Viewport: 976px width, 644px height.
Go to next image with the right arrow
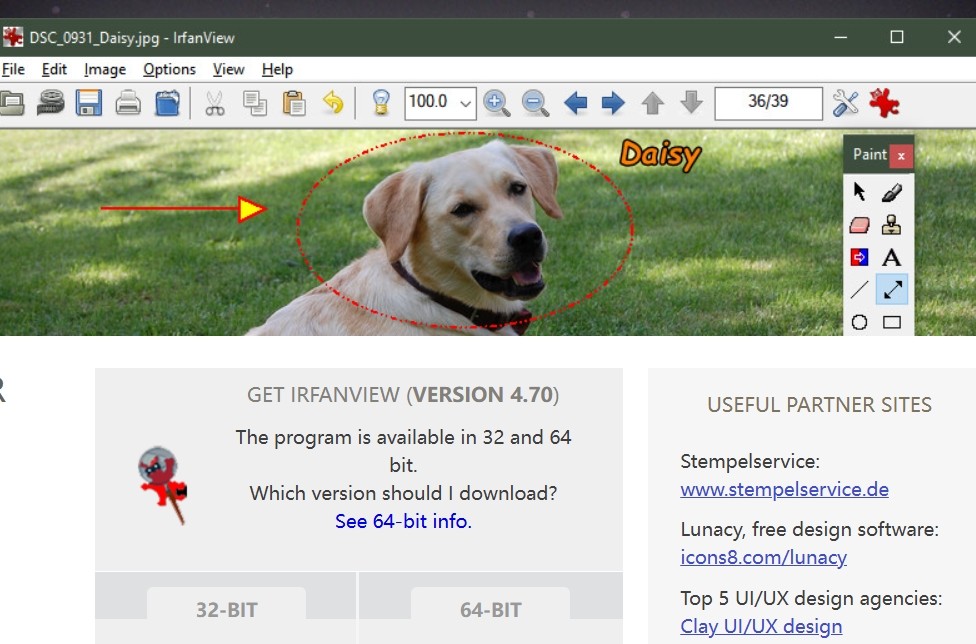pos(613,103)
